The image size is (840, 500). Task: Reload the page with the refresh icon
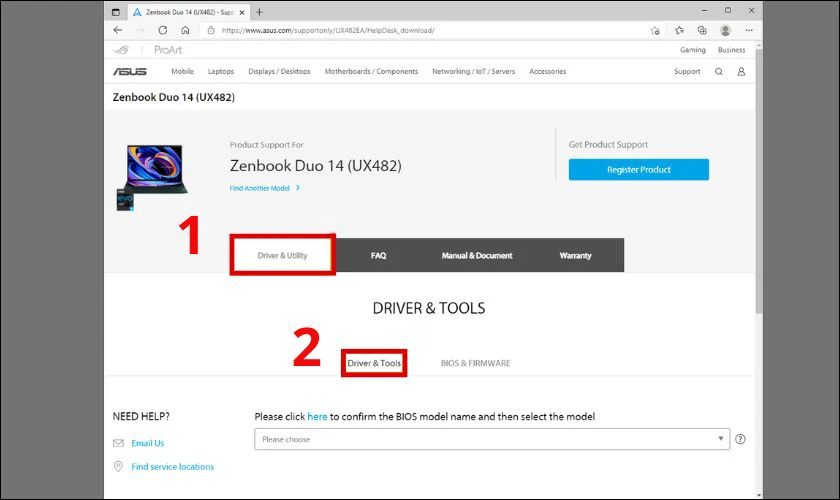pos(163,30)
